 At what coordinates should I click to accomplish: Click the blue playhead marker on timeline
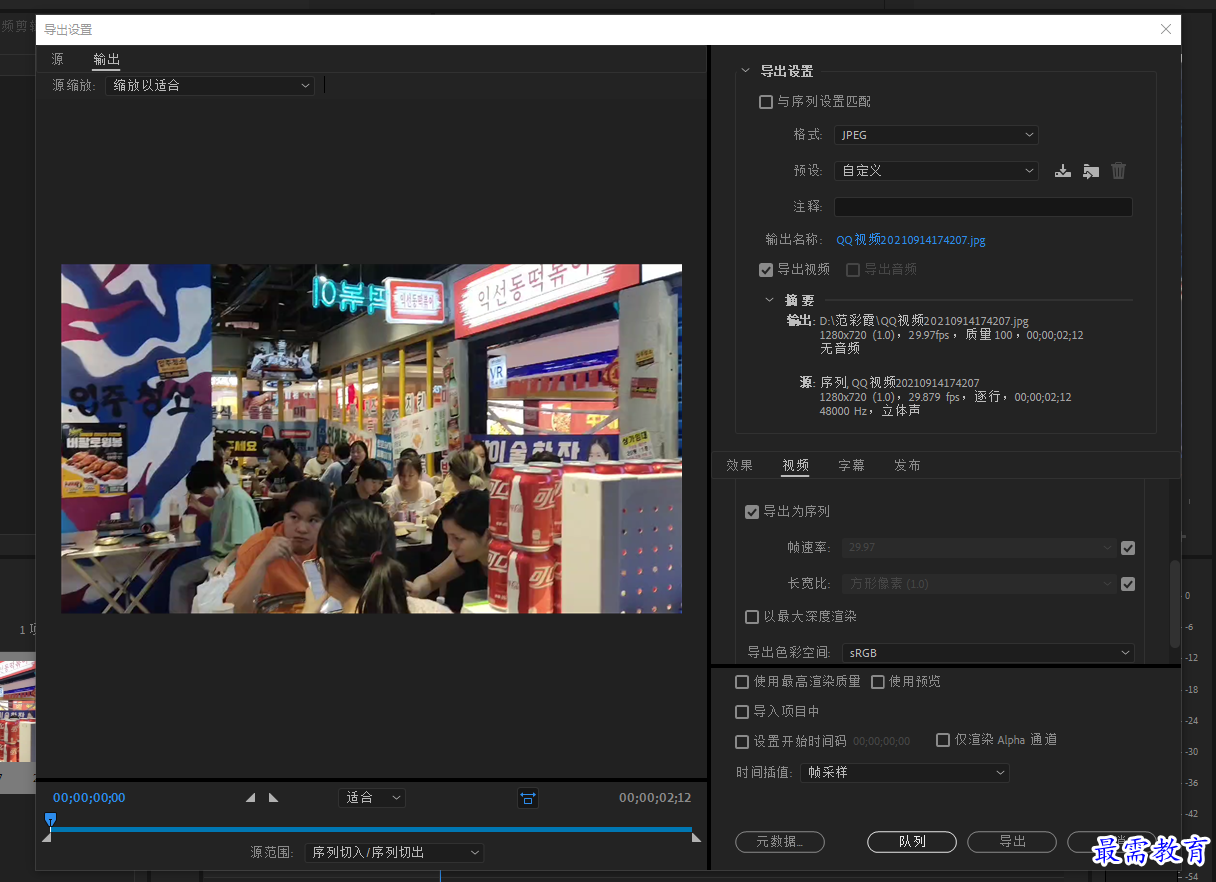(x=50, y=820)
